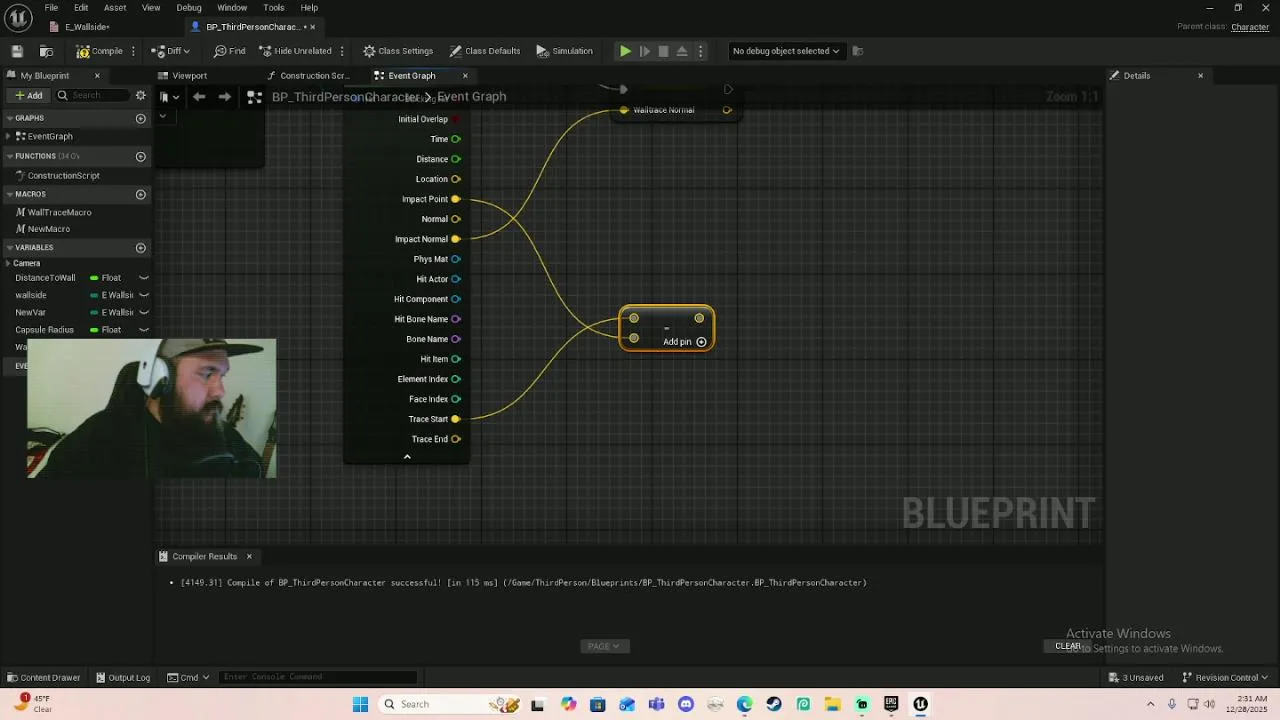Focus the My Blueprint search field
The image size is (1280, 720).
(x=92, y=95)
